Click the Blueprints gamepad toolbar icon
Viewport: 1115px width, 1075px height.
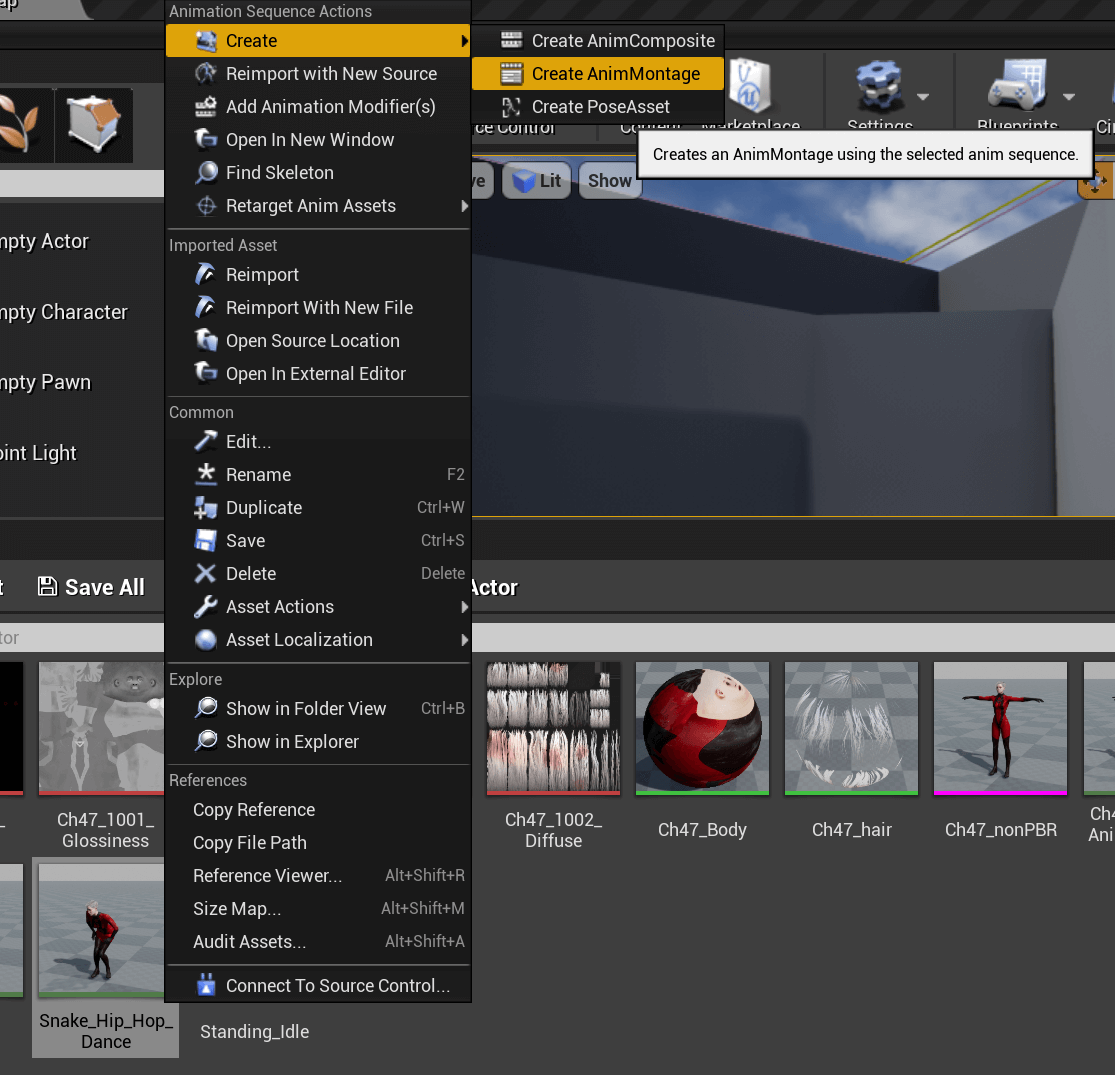tap(1017, 86)
